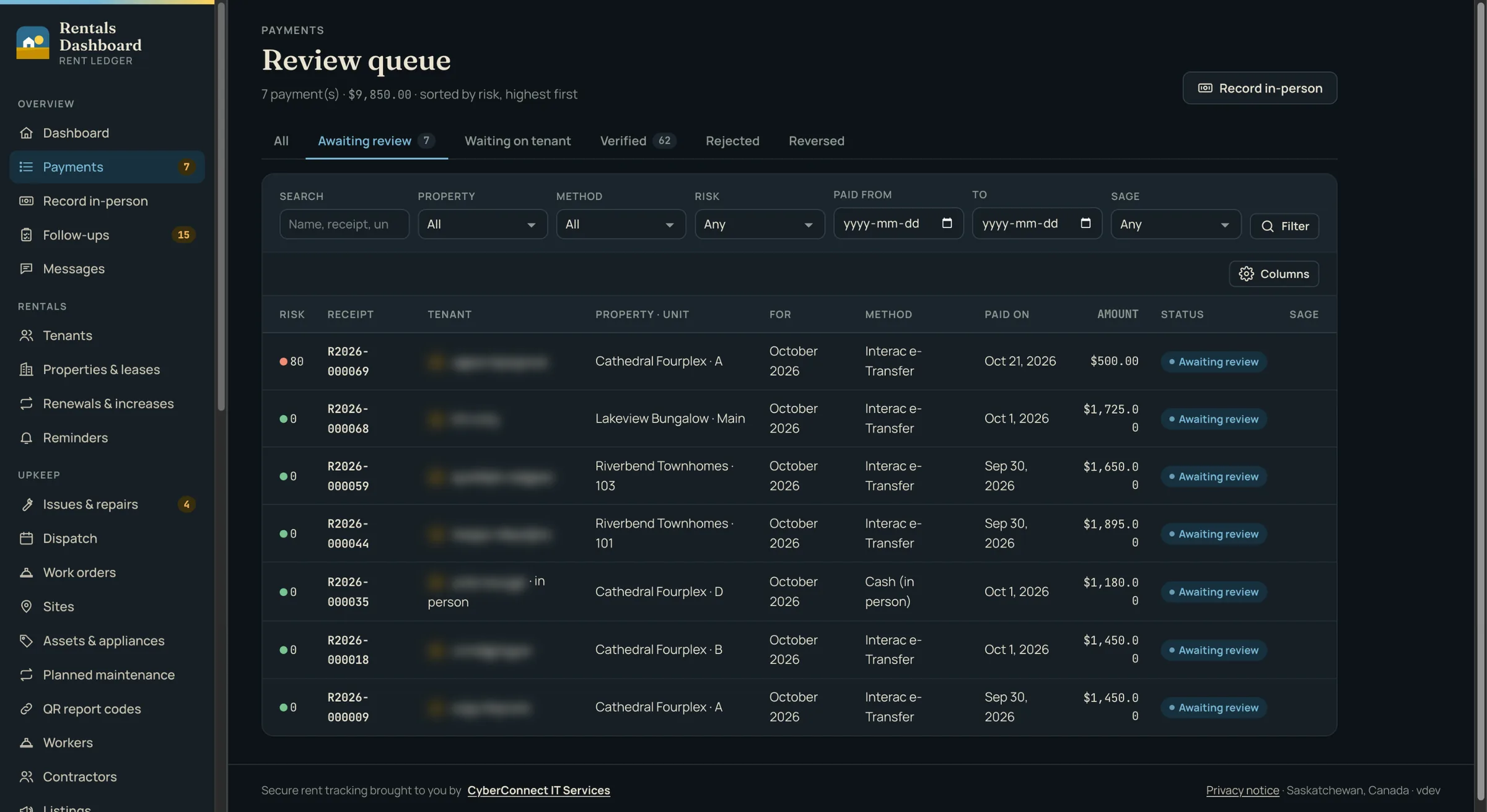
Task: Click the Payments list icon in sidebar
Action: coord(26,167)
